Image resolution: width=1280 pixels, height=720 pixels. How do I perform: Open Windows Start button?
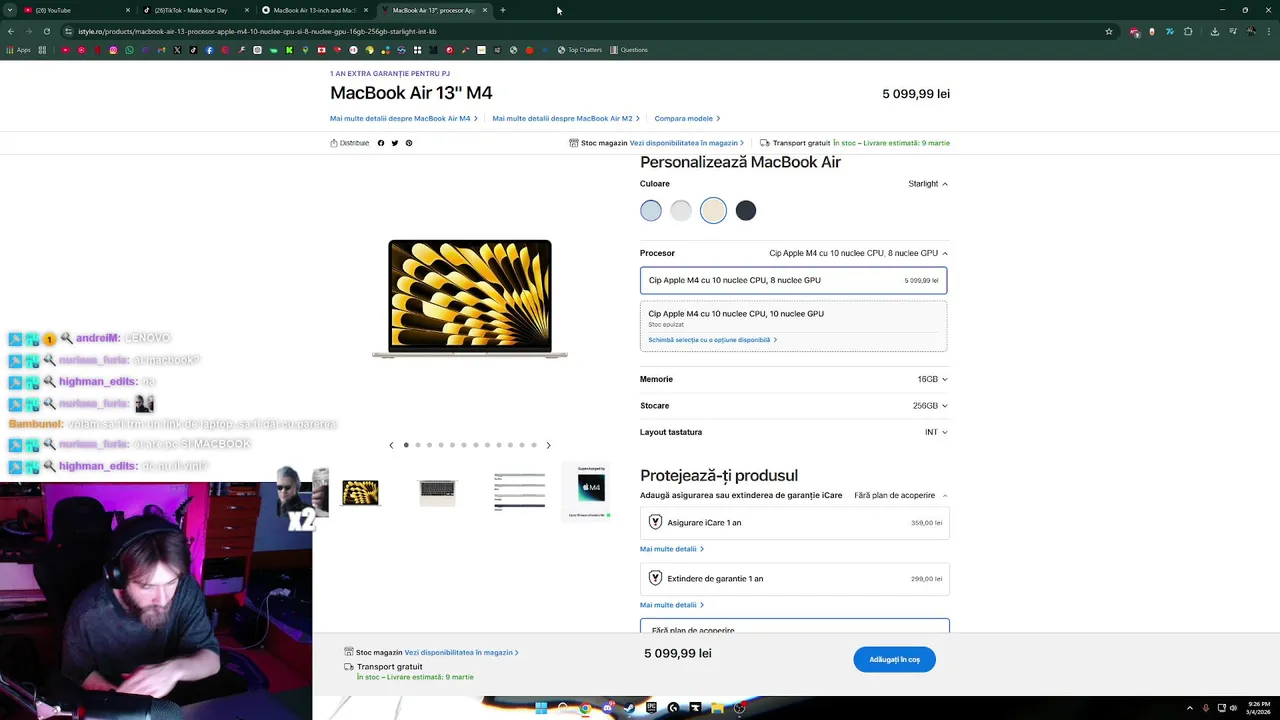(541, 708)
